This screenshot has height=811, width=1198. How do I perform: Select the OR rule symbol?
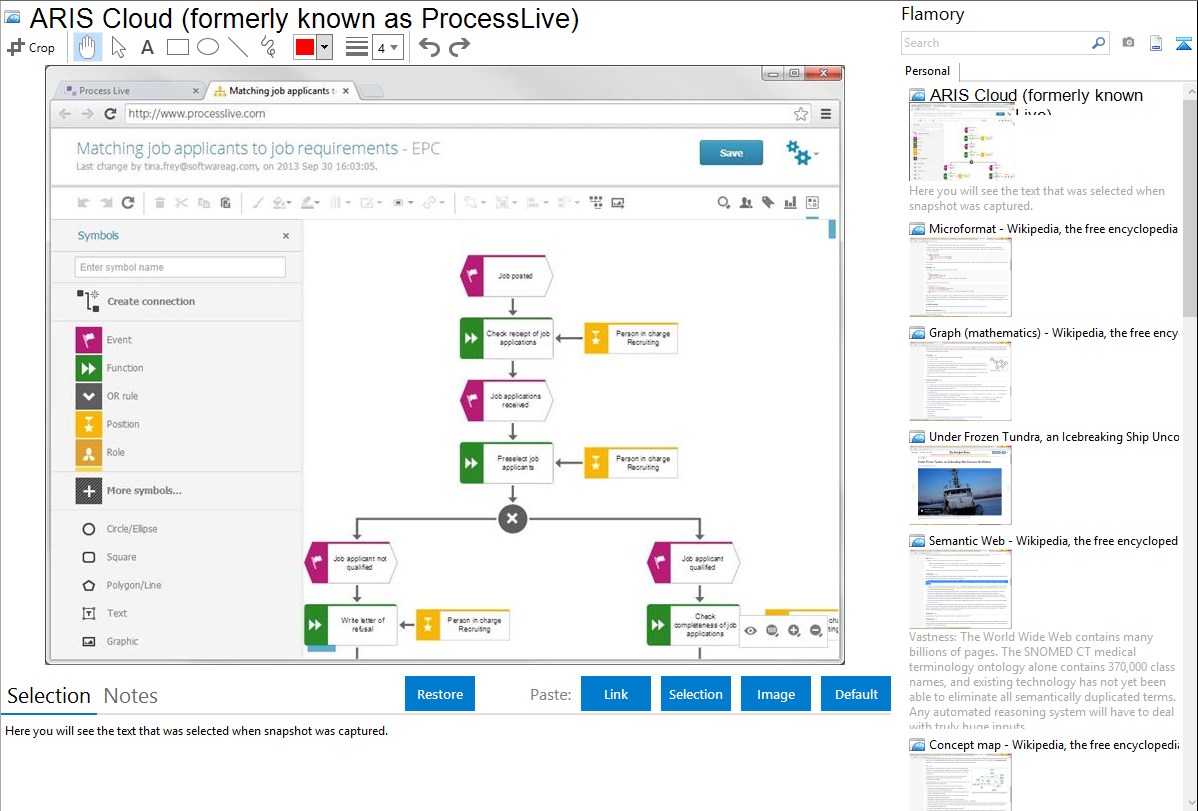pos(107,396)
